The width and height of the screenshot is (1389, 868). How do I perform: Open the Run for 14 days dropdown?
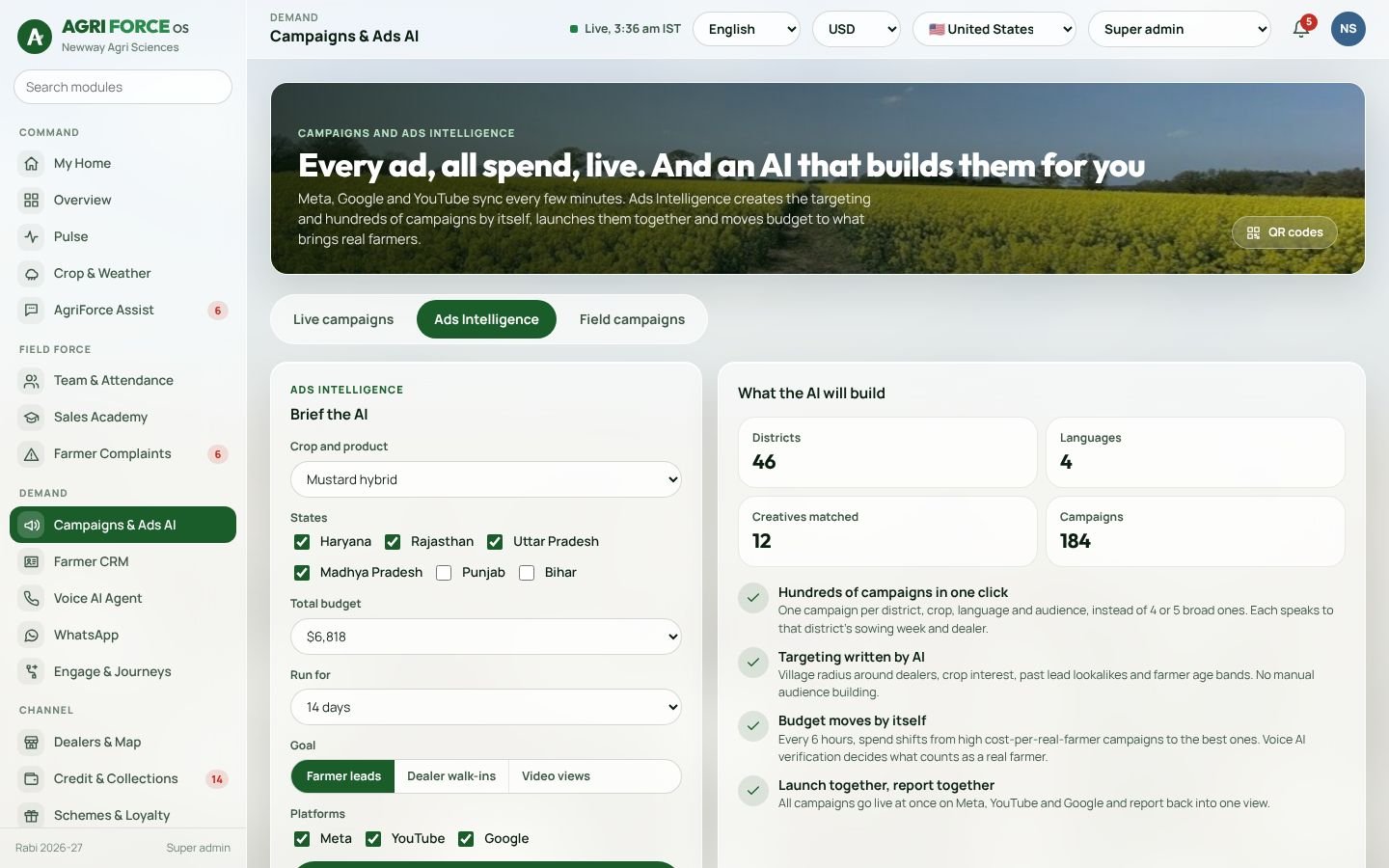coord(486,707)
